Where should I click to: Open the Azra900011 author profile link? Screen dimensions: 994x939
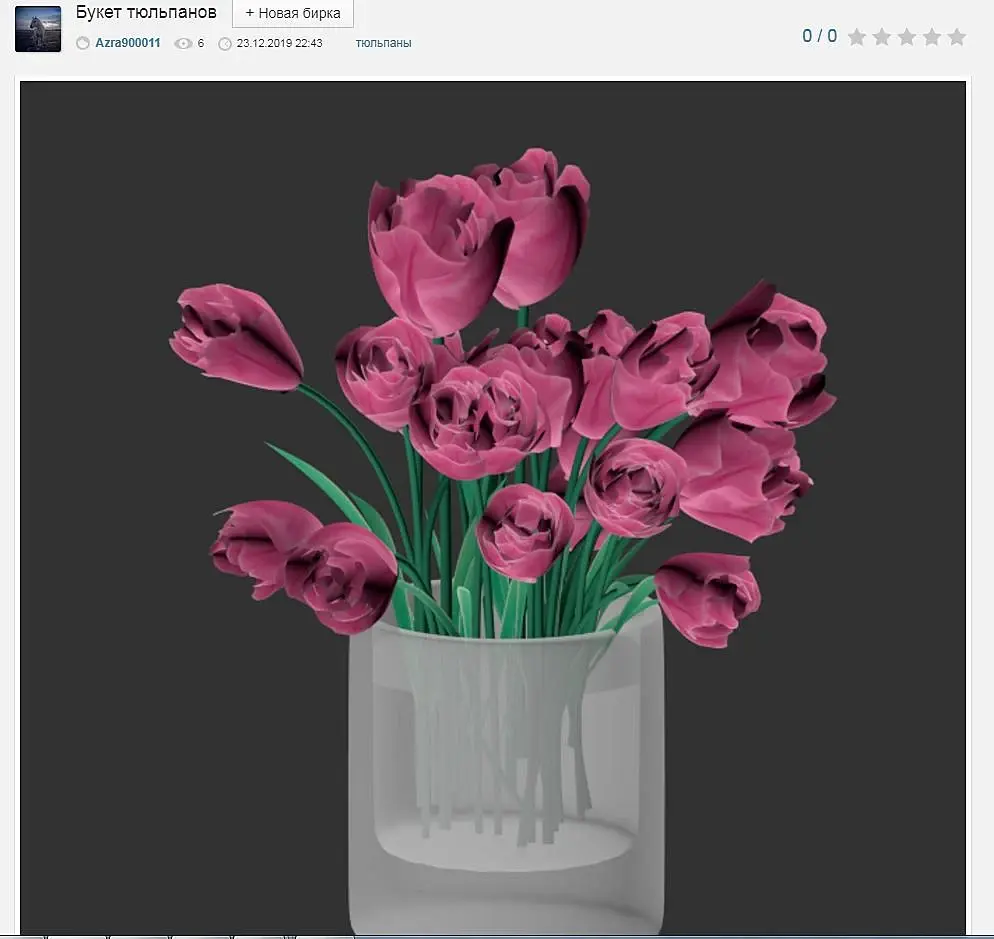[127, 43]
